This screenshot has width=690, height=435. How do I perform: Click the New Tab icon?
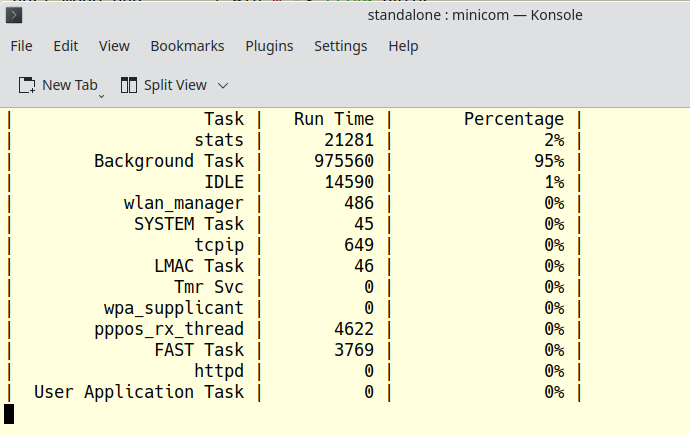point(27,85)
